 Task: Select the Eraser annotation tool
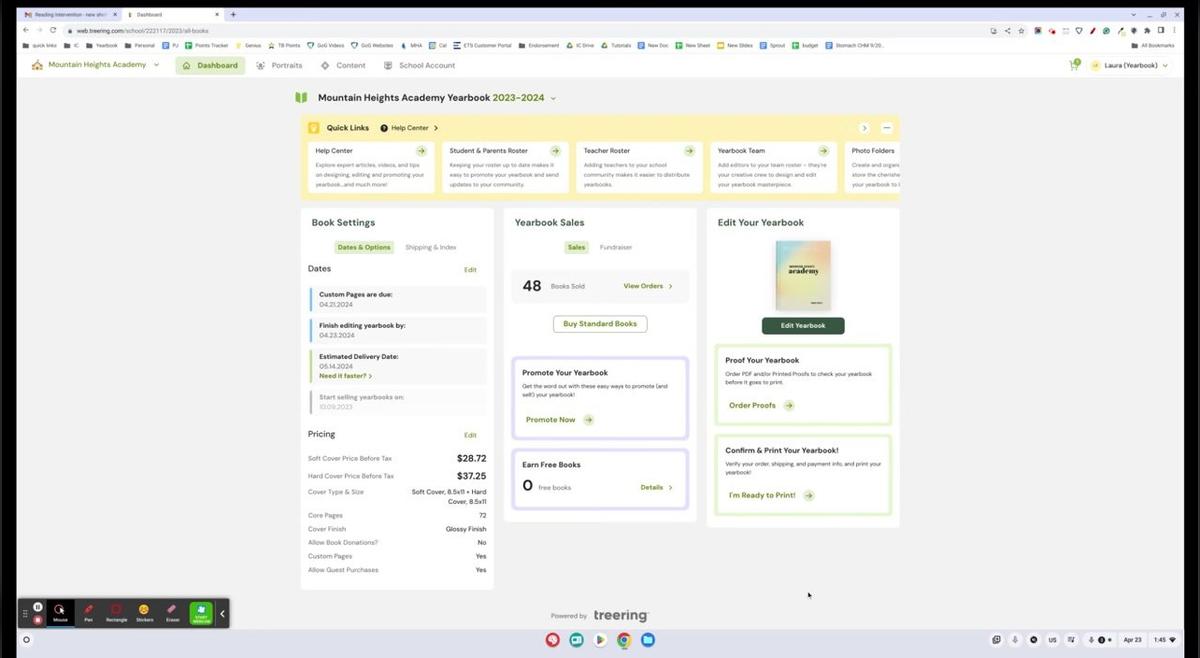[172, 612]
